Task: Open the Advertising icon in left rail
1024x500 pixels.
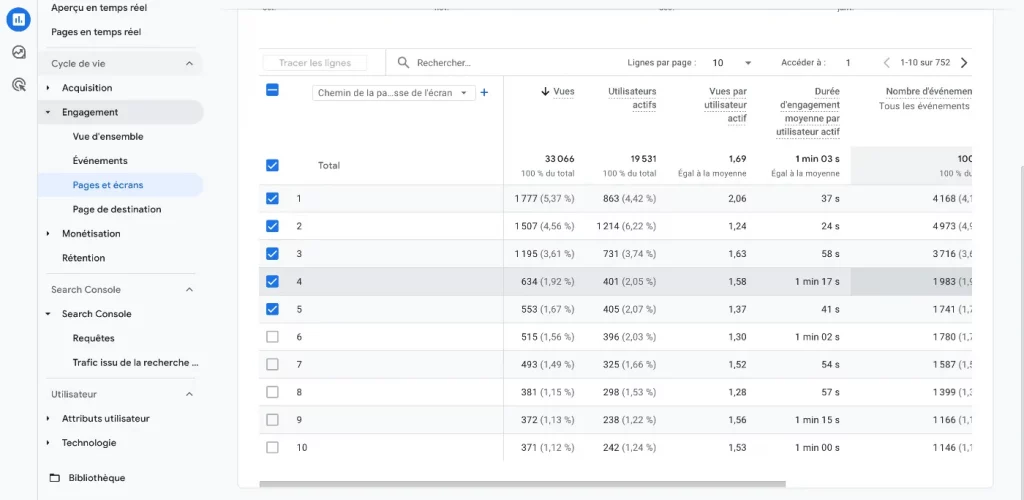Action: coord(18,84)
